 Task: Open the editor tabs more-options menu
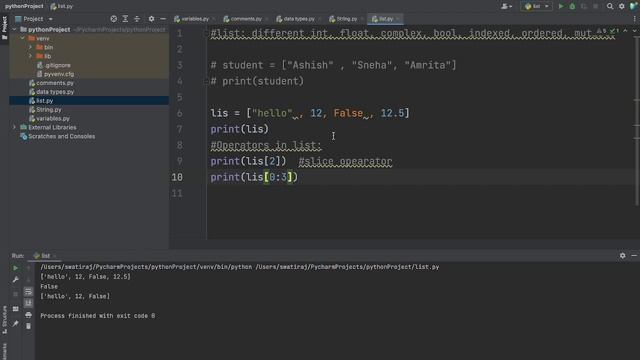coord(635,19)
